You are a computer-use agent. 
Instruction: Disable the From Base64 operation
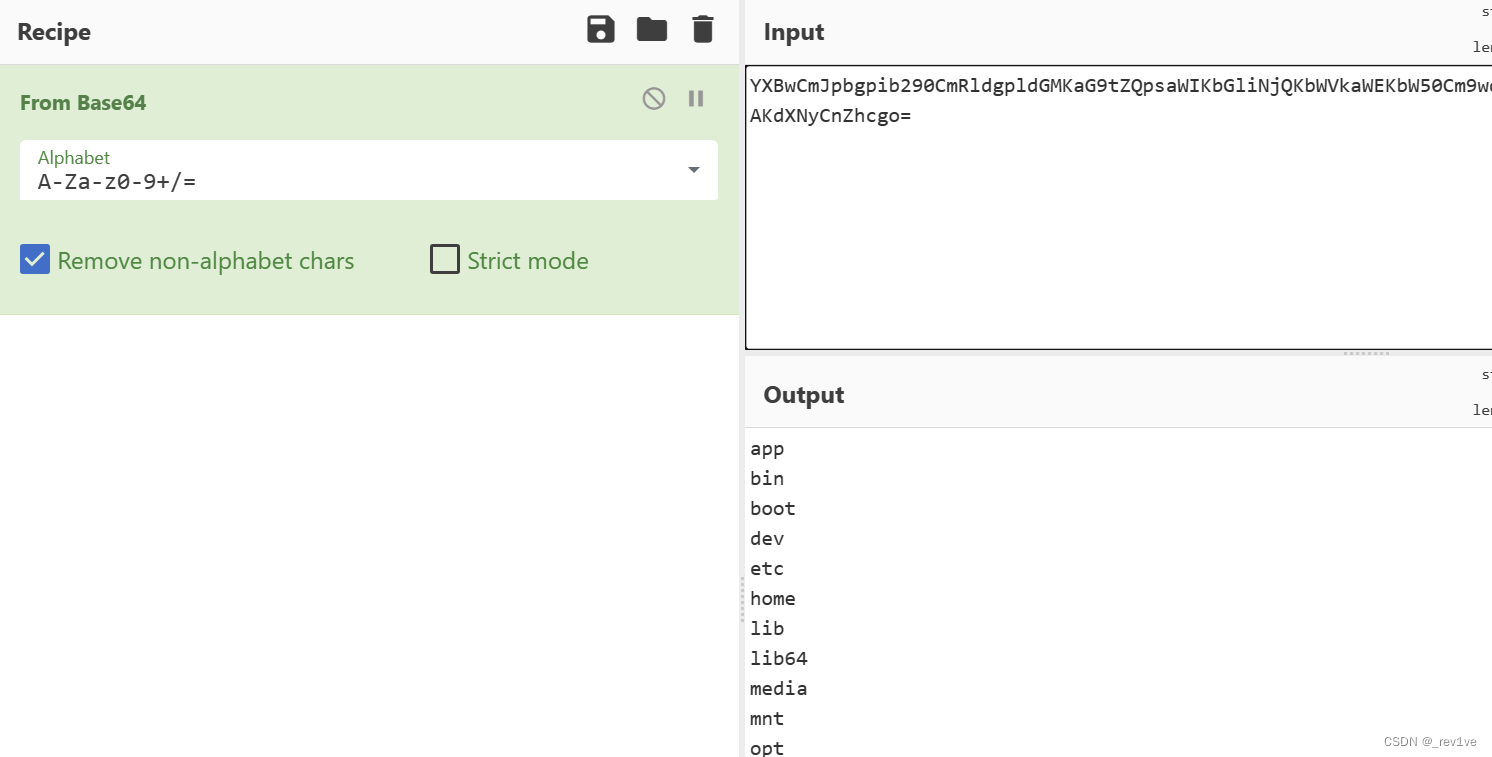tap(654, 98)
